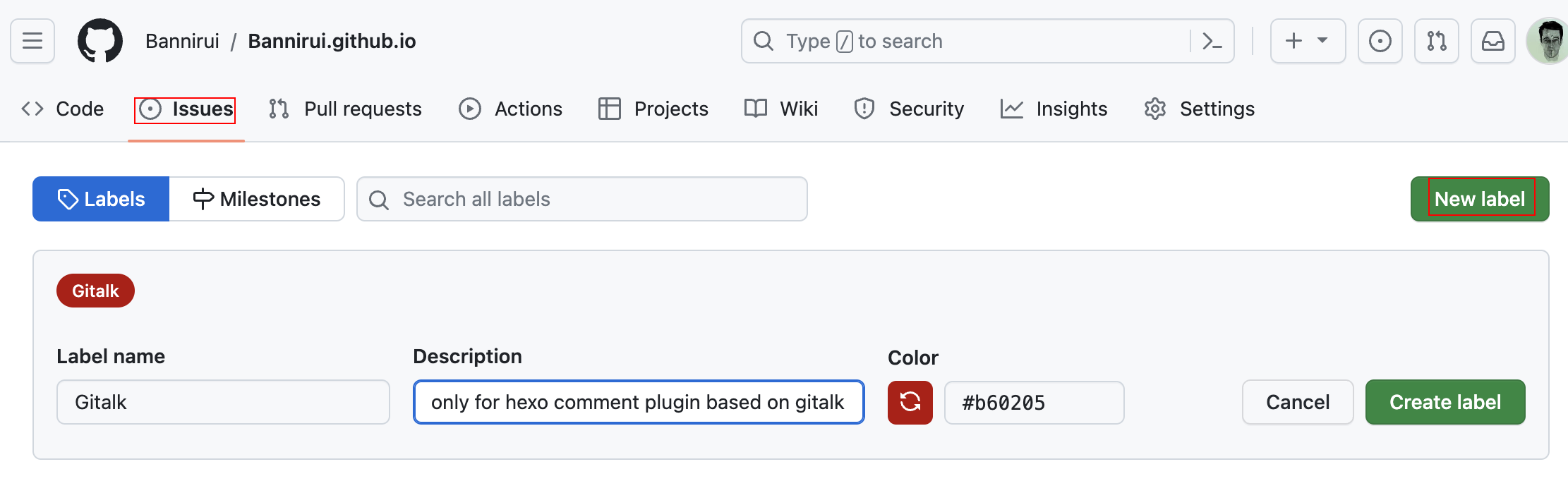
Task: Go to the GitHub homepage logo
Action: coord(99,41)
